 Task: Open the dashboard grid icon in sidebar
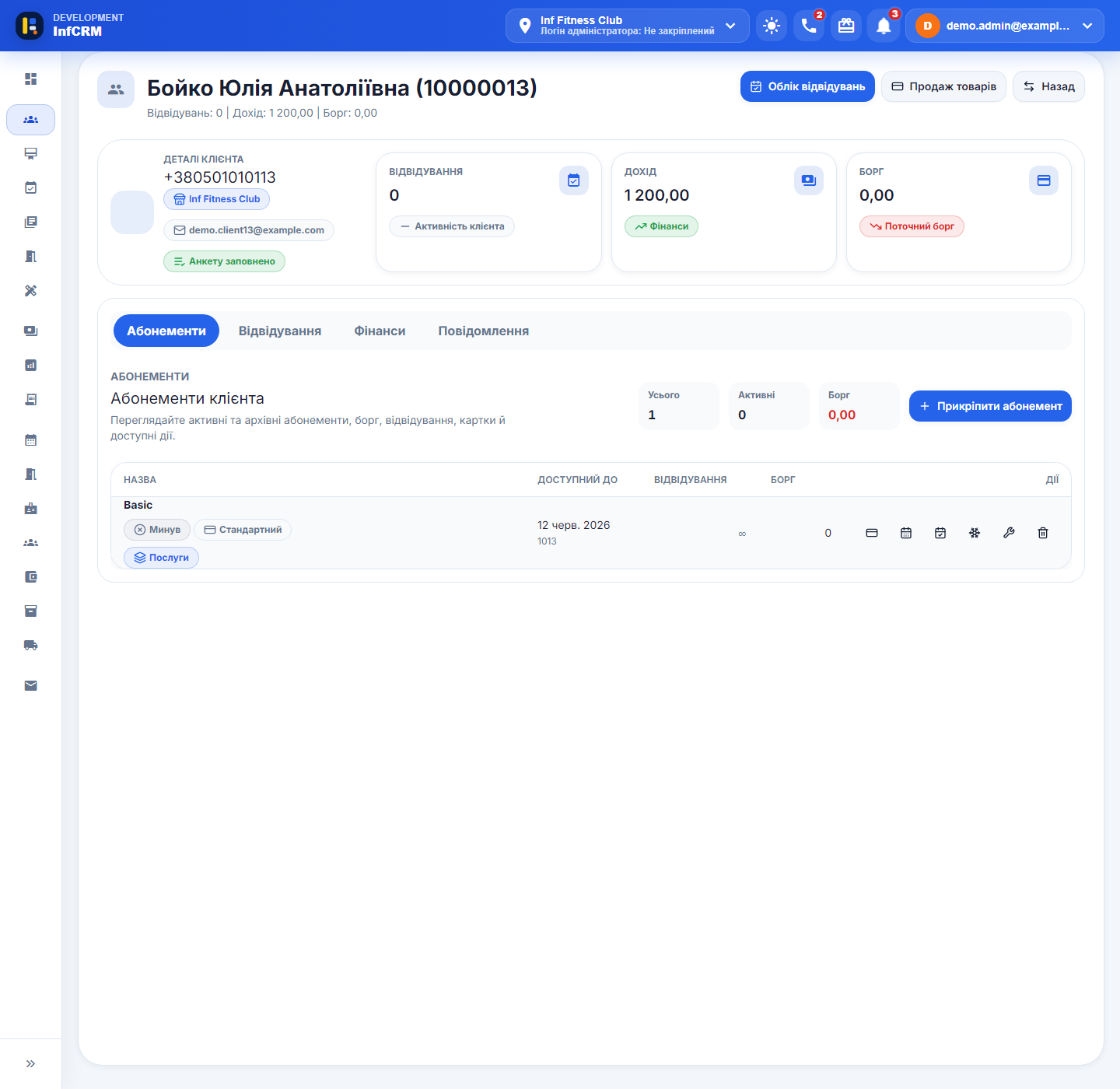point(30,79)
